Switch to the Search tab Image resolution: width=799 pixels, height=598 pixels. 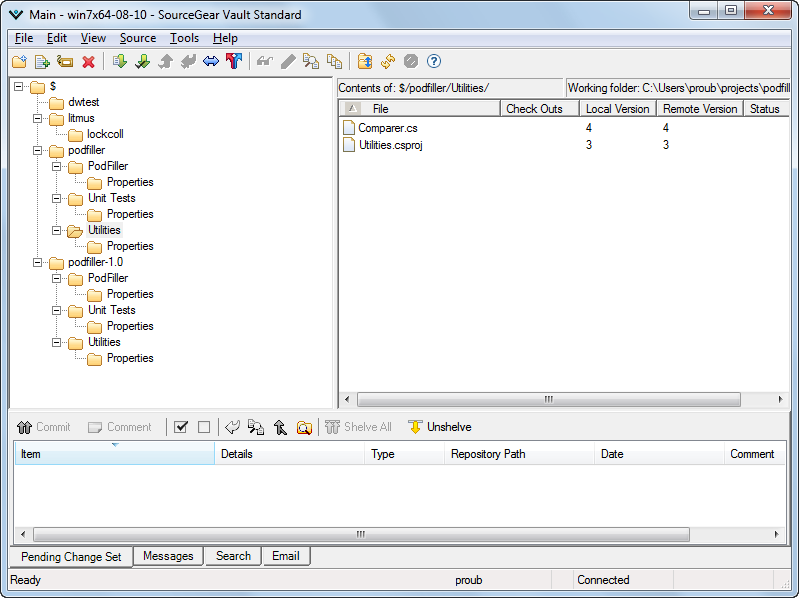(233, 556)
